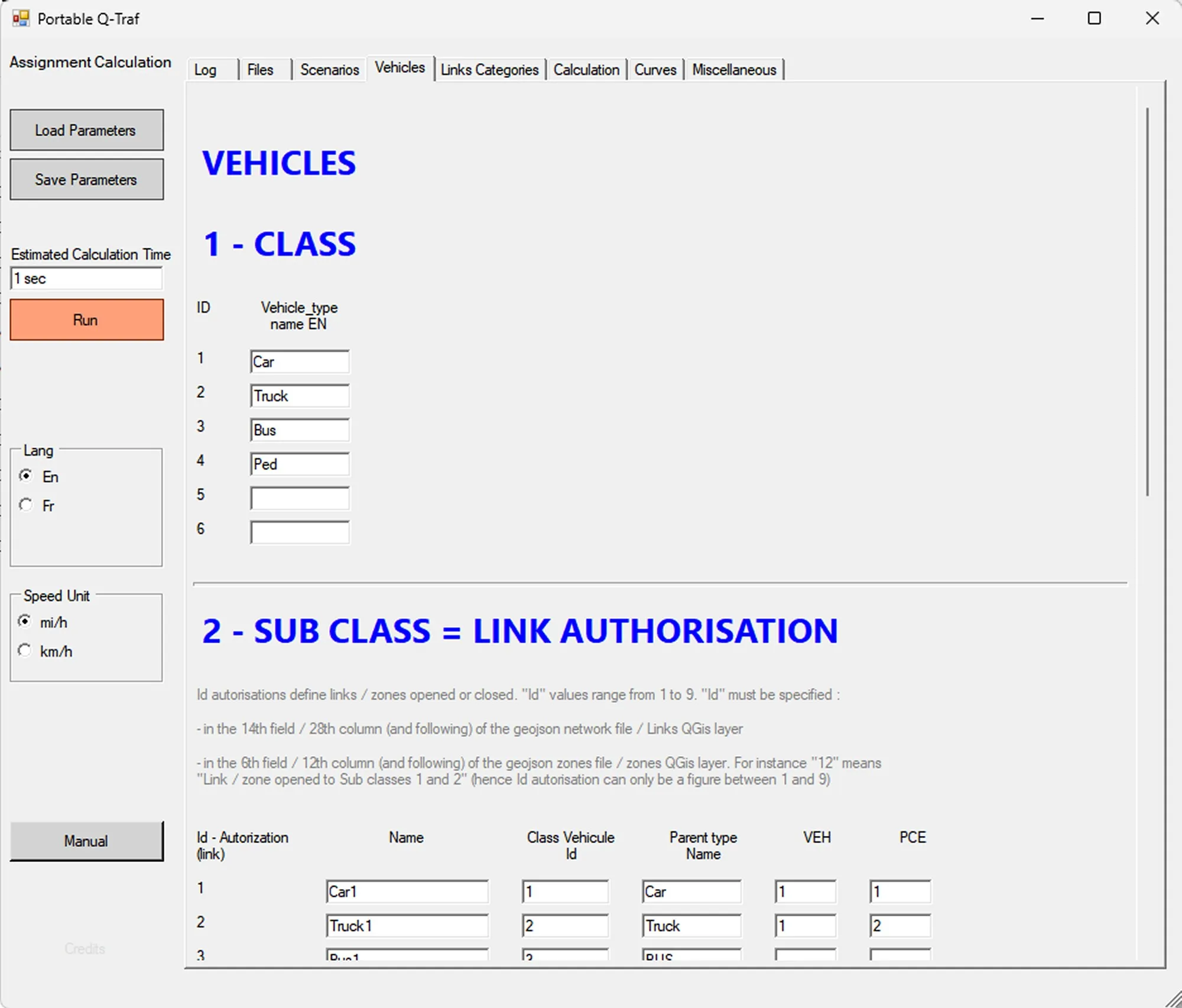Viewport: 1182px width, 1008px height.
Task: Open the Manual button
Action: point(86,841)
